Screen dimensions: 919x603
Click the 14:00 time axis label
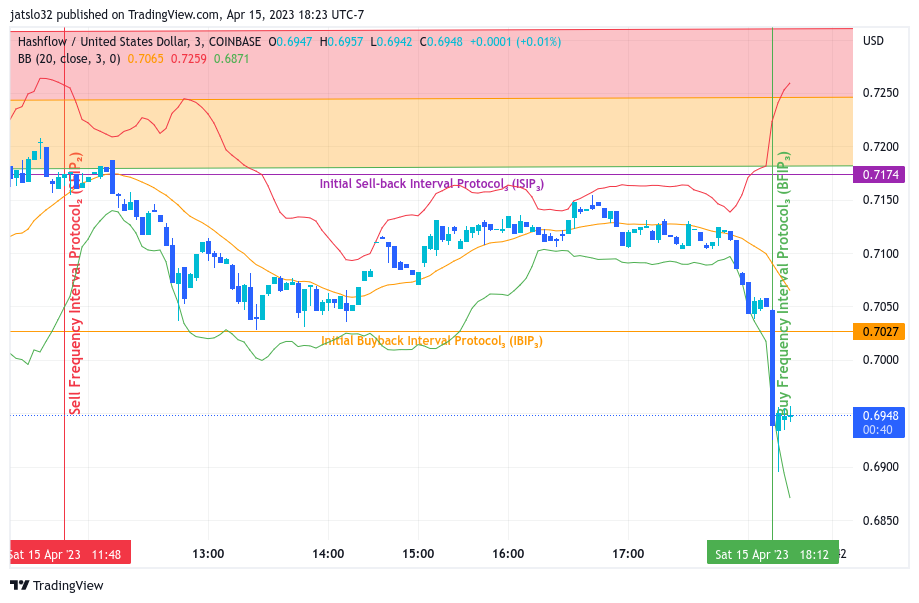click(328, 554)
